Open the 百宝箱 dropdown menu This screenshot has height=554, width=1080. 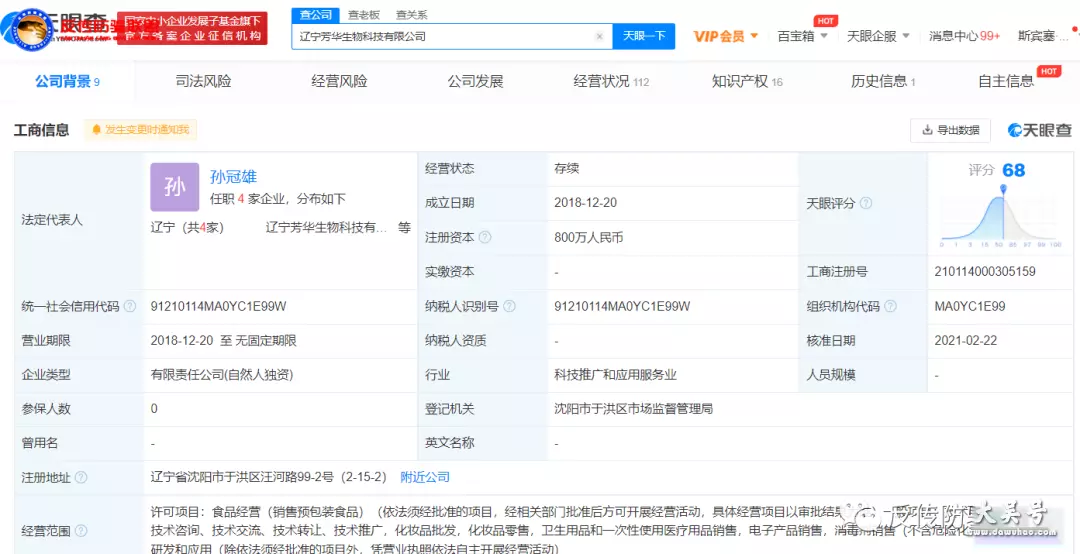coord(802,36)
